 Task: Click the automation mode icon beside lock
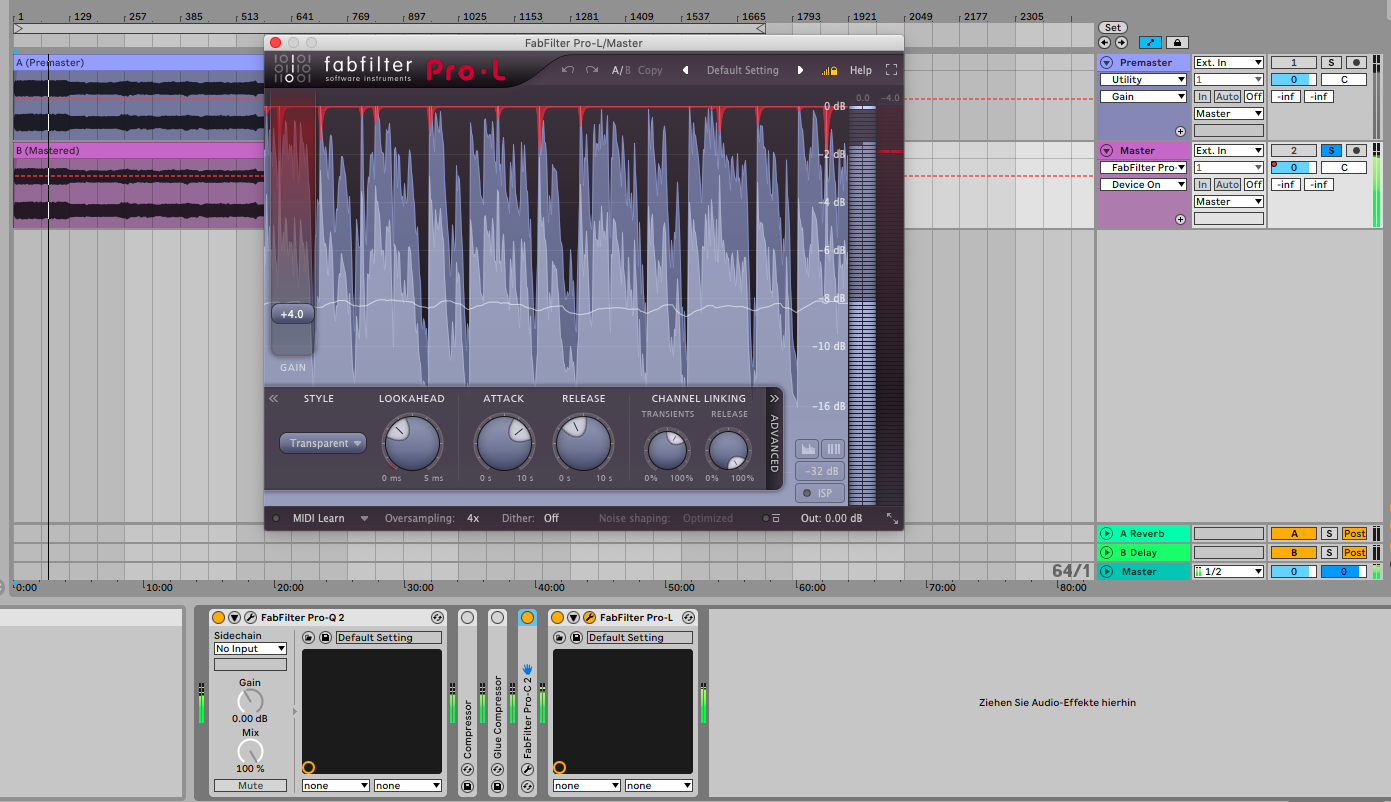point(1150,43)
